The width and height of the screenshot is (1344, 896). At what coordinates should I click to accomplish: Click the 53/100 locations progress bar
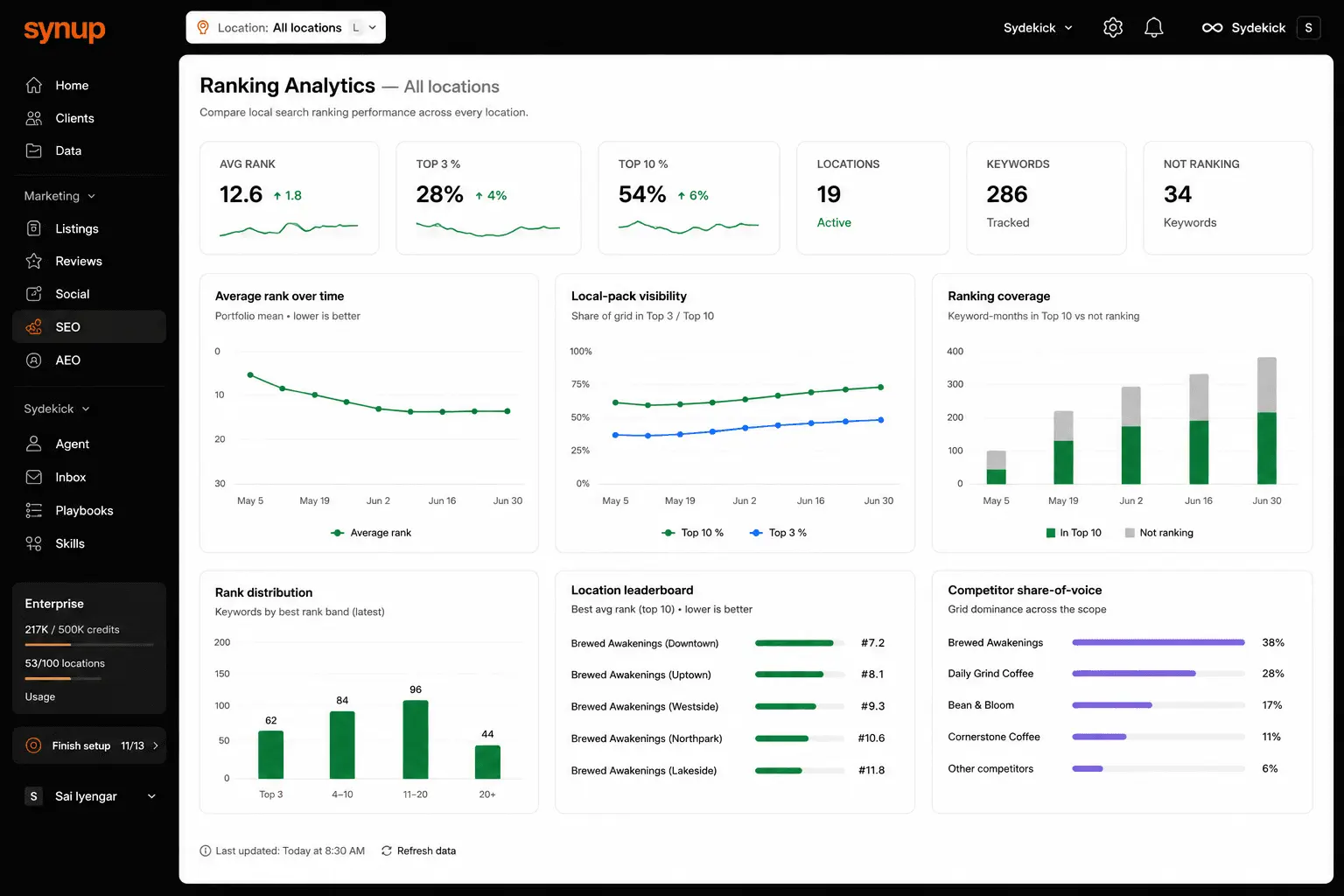[63, 678]
